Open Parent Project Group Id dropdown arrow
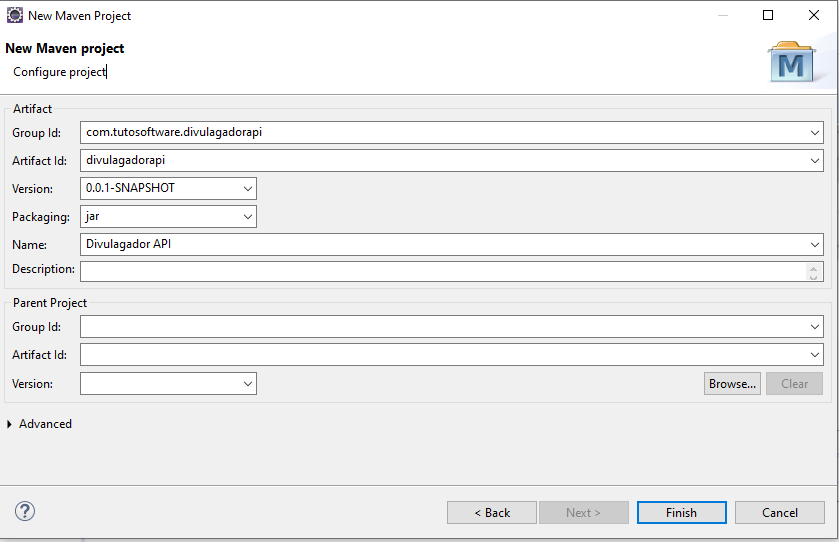Image resolution: width=839 pixels, height=542 pixels. 814,326
